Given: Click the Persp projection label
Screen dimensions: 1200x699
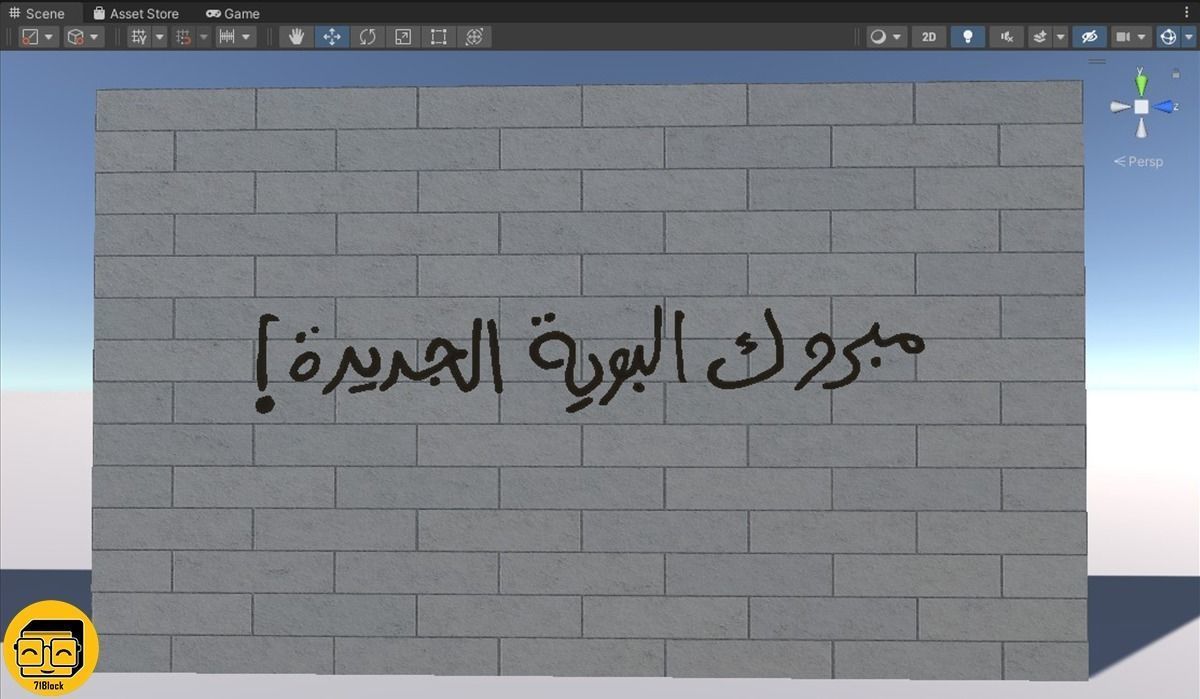Looking at the screenshot, I should point(1139,161).
